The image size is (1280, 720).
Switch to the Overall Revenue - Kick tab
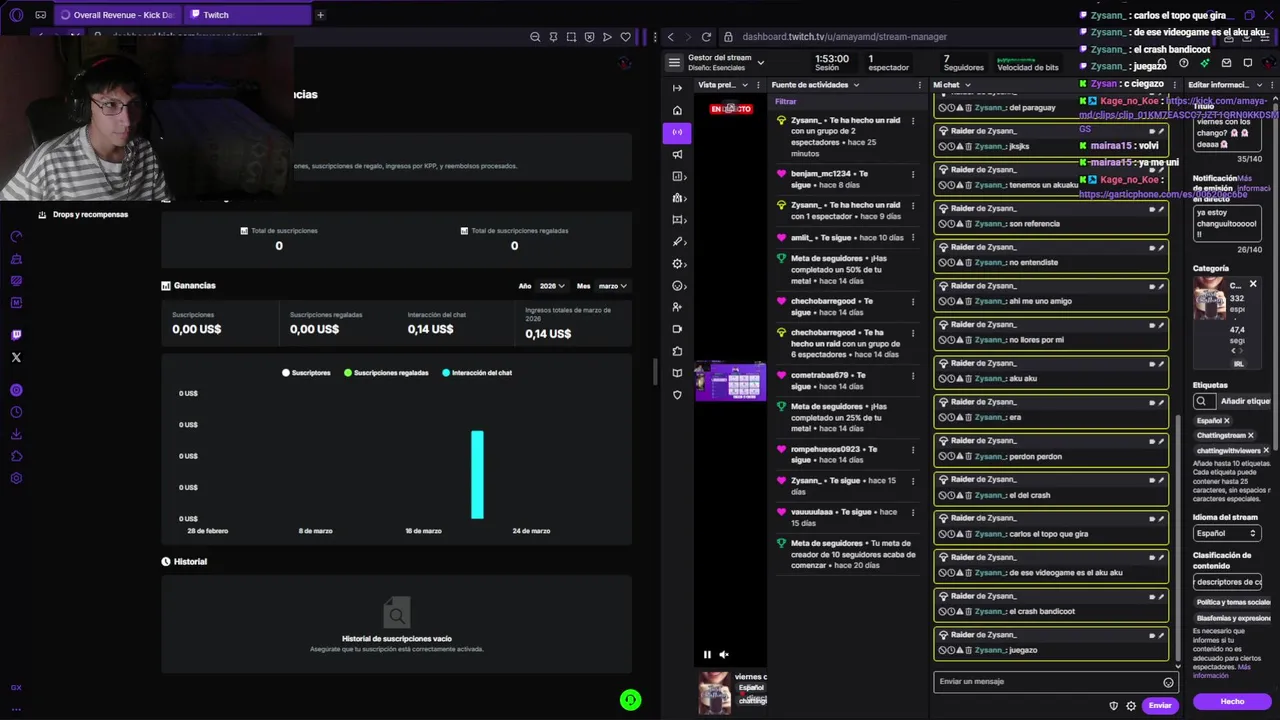pos(116,15)
